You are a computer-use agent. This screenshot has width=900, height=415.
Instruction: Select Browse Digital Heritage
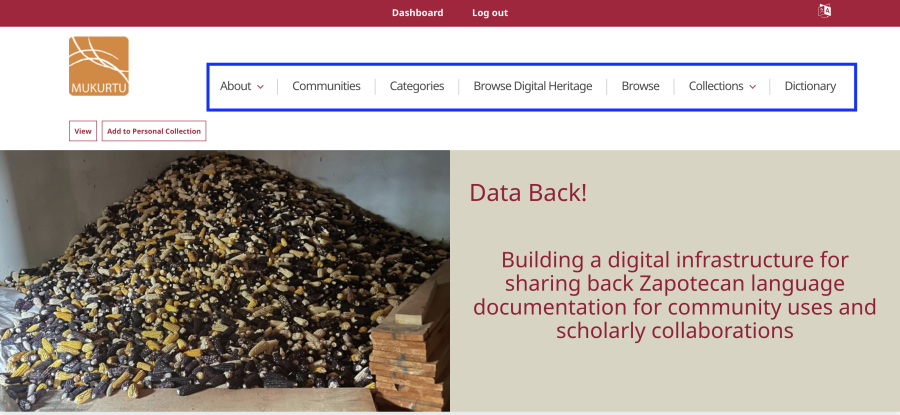[533, 86]
